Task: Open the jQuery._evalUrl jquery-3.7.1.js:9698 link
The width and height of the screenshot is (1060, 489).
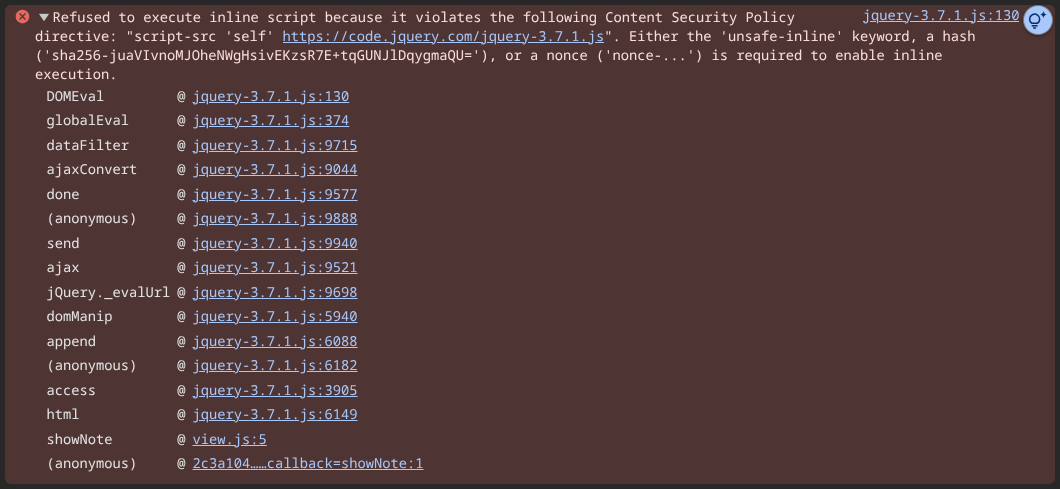Action: point(274,293)
